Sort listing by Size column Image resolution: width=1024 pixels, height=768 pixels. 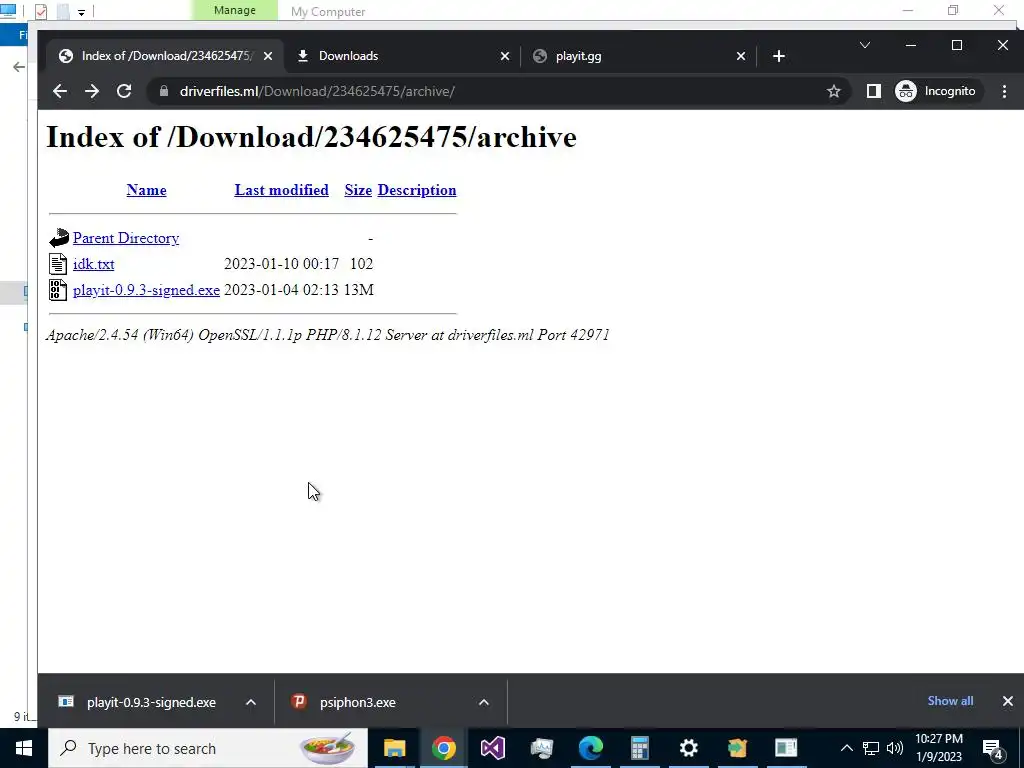click(x=358, y=190)
